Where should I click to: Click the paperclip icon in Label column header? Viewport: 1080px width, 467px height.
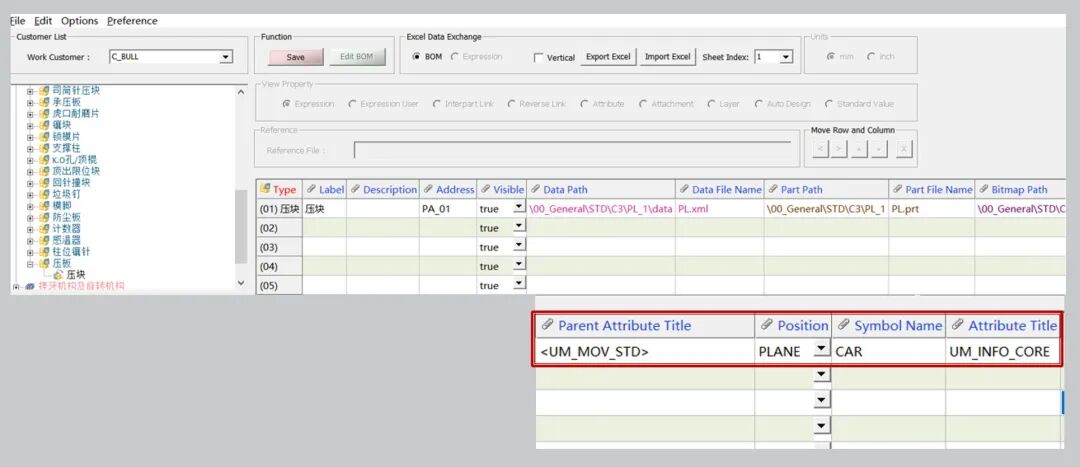(x=311, y=189)
